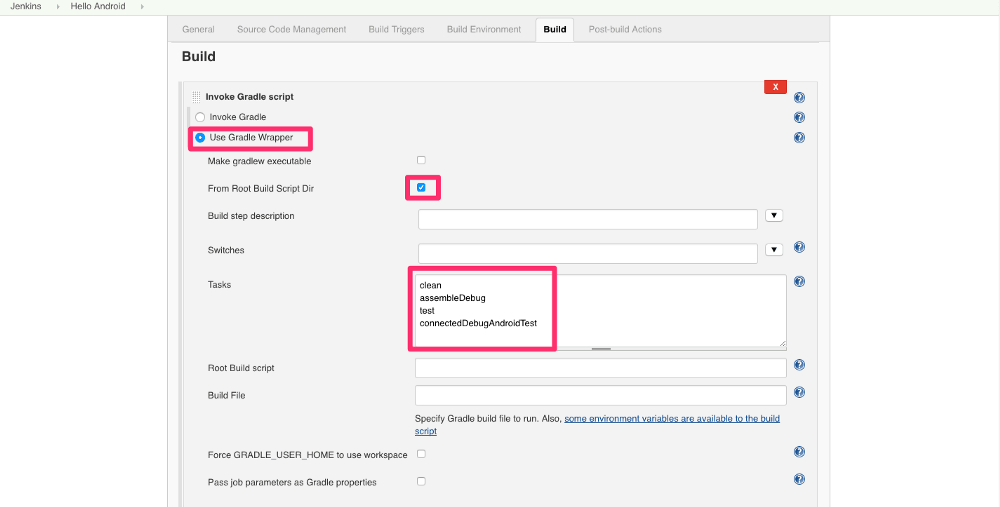
Task: Select the Invoke Gradle radio button
Action: (200, 117)
